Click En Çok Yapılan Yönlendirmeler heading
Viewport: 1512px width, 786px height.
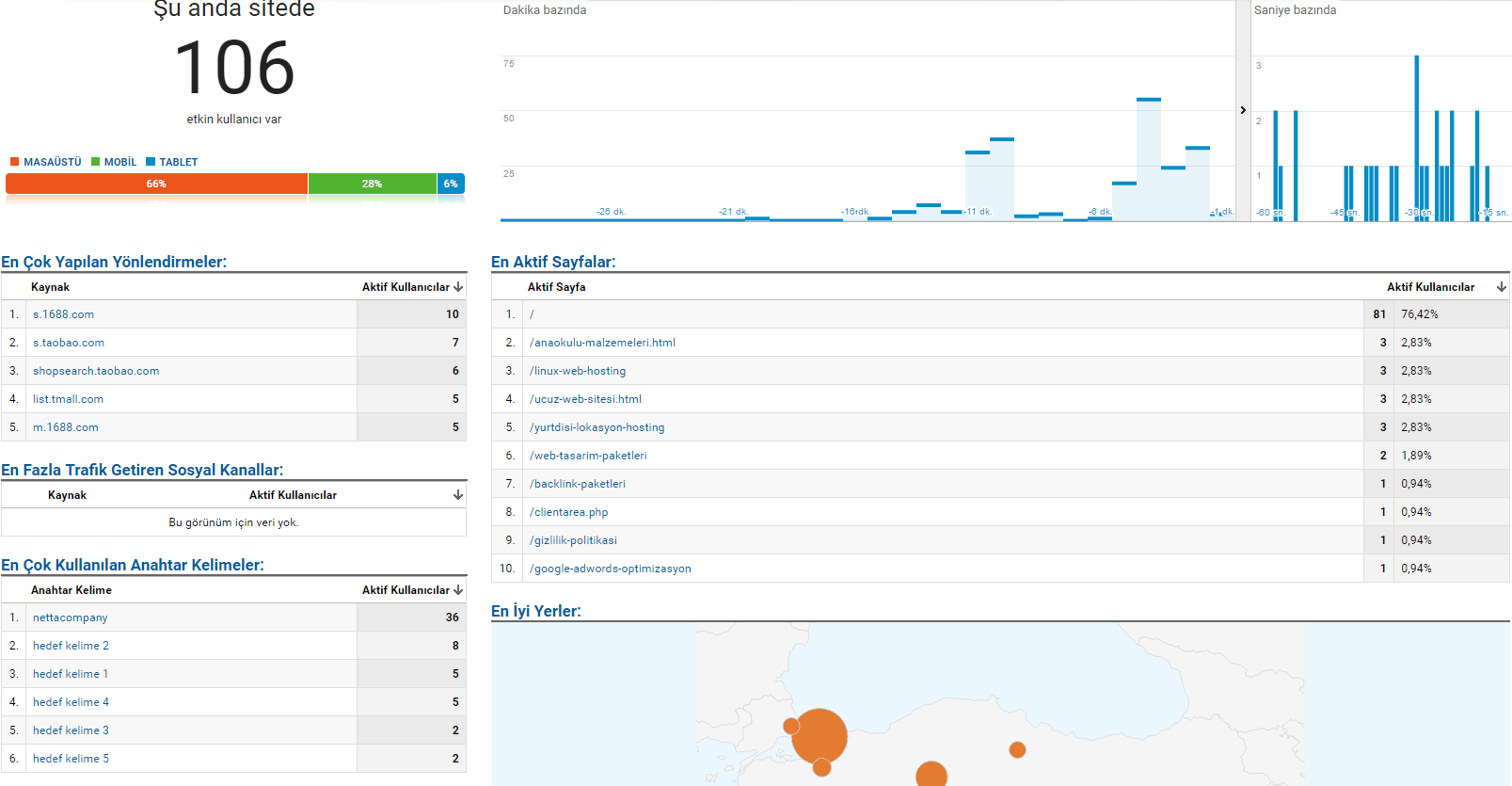pos(114,262)
